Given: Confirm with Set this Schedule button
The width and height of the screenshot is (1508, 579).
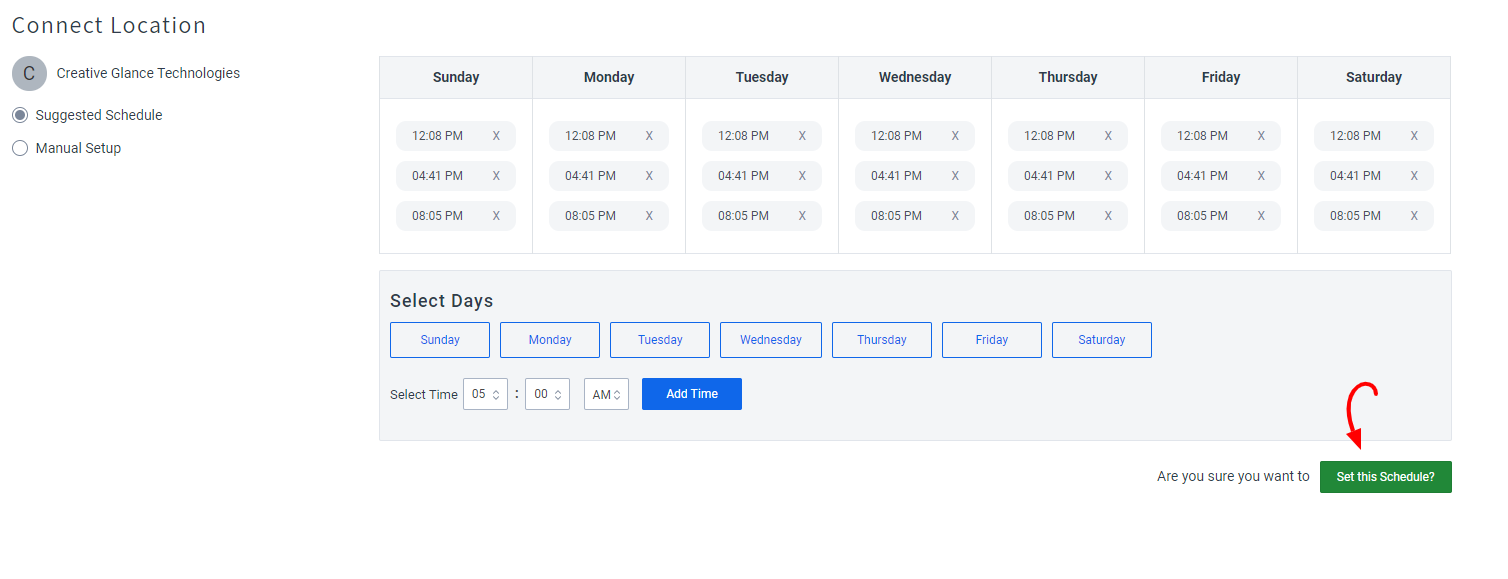Looking at the screenshot, I should (x=1385, y=476).
